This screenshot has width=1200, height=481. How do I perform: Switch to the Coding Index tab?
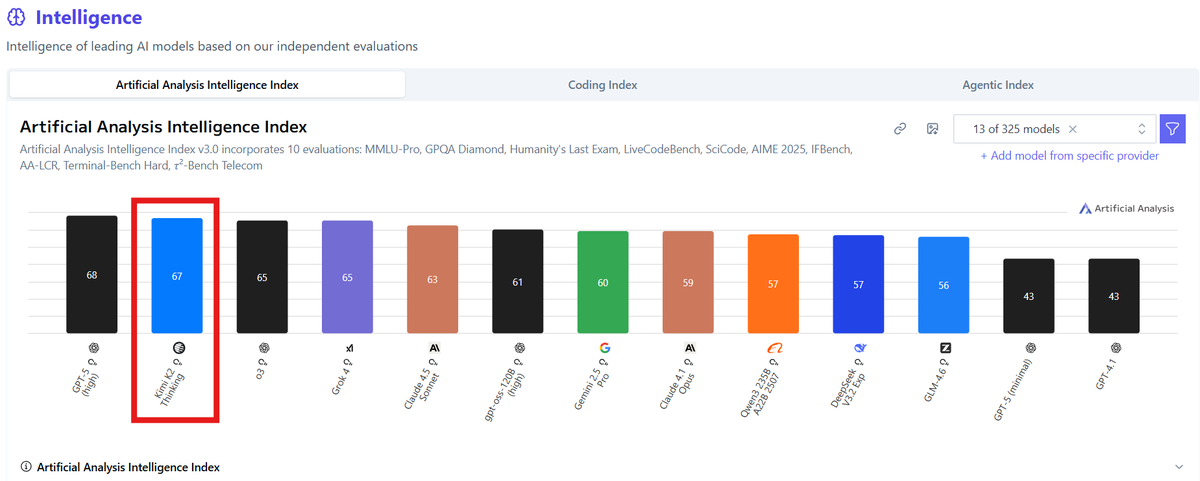click(602, 85)
